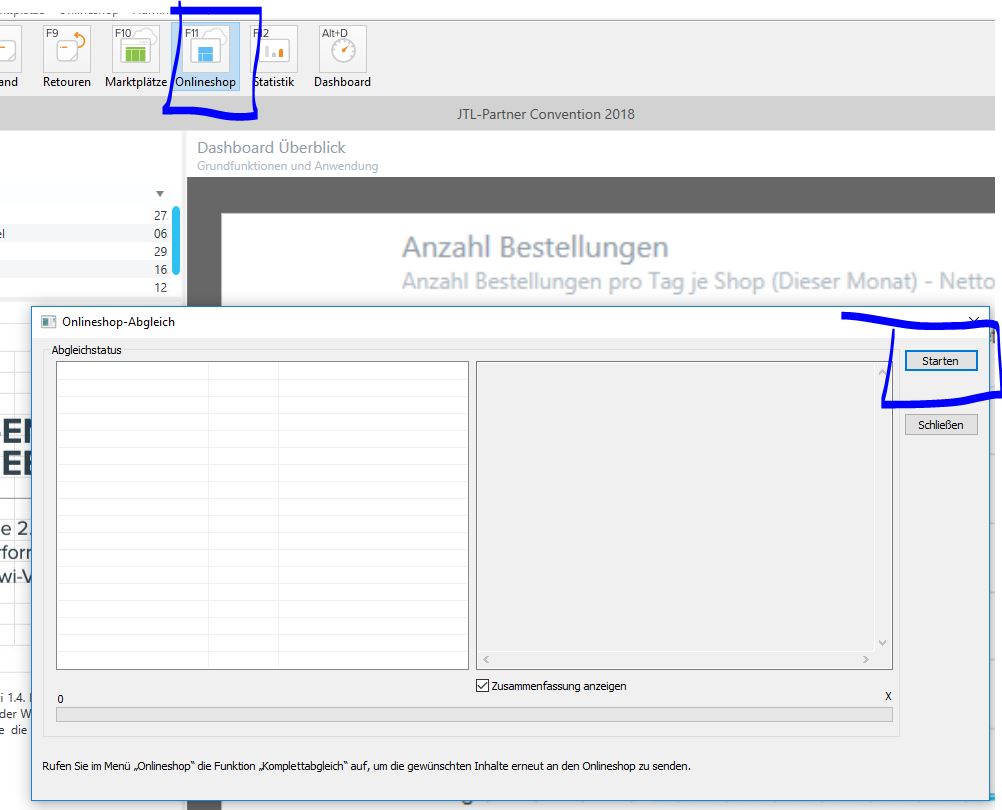
Task: Click the JTL-Partner Convention 2018 banner text
Action: coord(546,114)
